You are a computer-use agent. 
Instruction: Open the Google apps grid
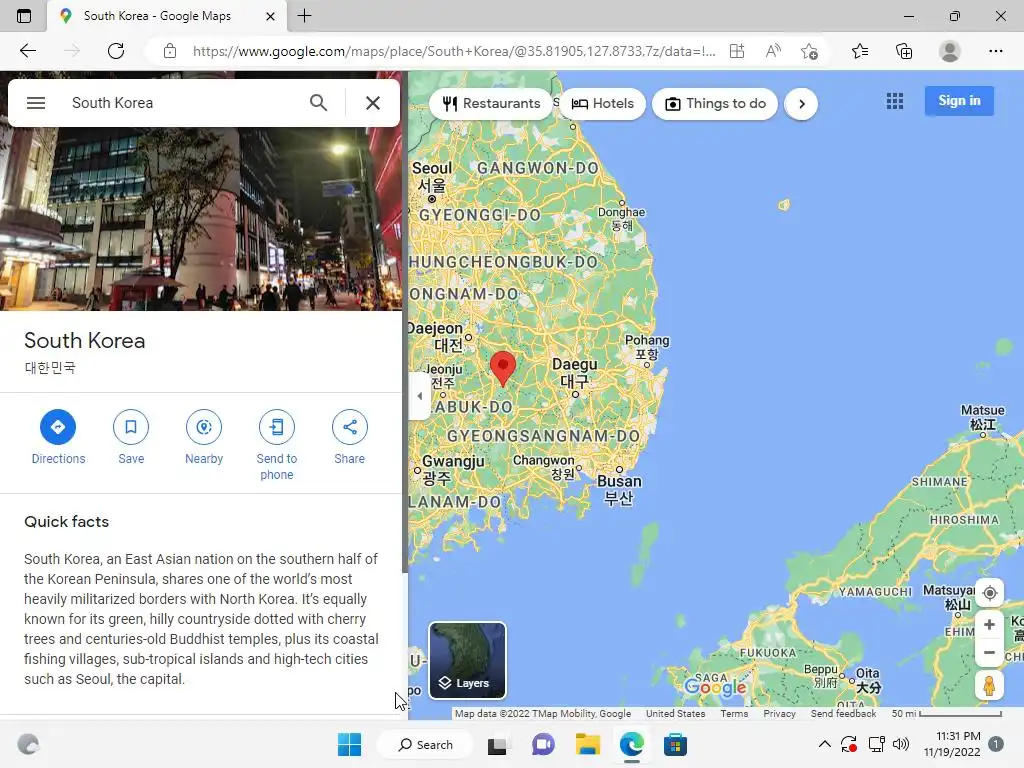pyautogui.click(x=895, y=101)
